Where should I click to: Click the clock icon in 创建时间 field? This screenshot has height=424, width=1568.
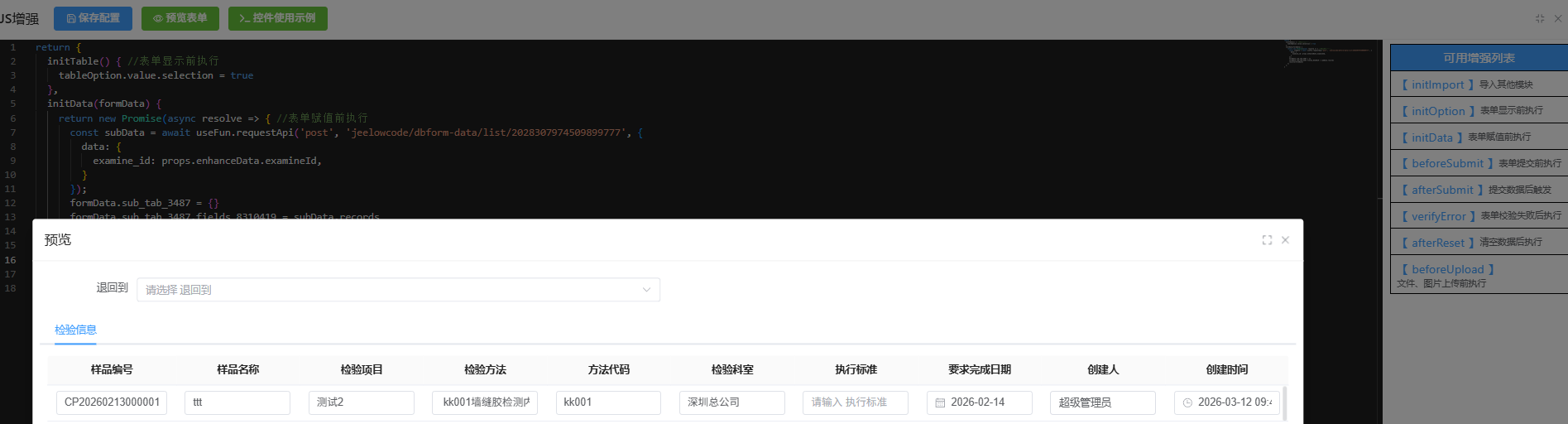(1187, 402)
